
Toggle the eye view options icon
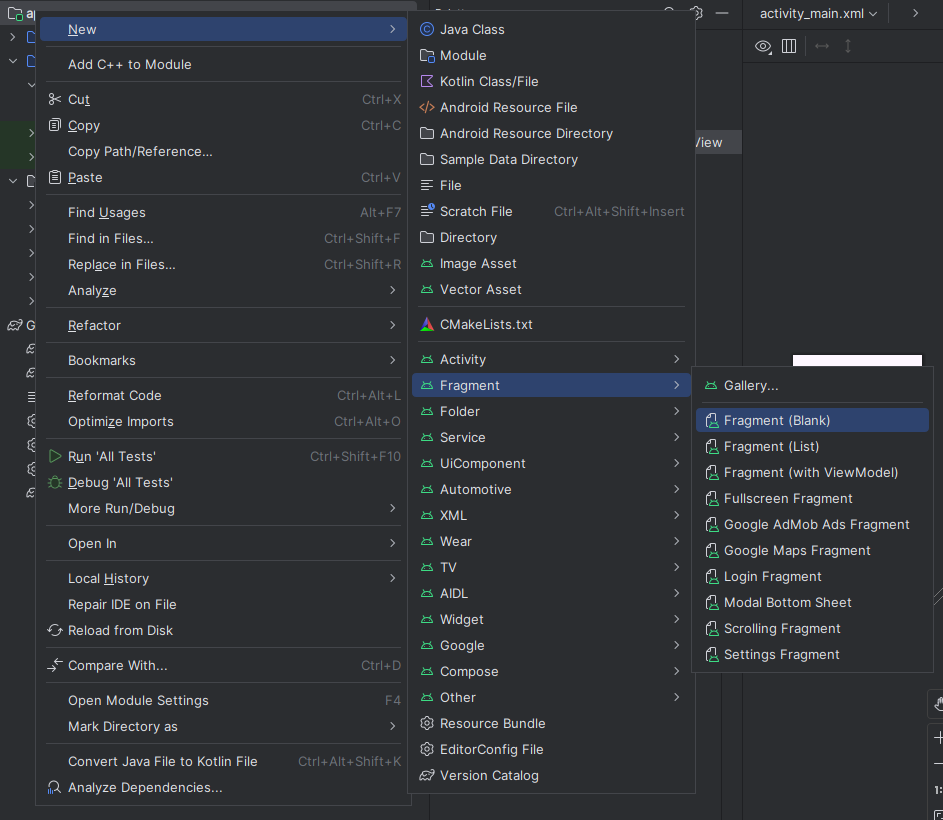[763, 46]
